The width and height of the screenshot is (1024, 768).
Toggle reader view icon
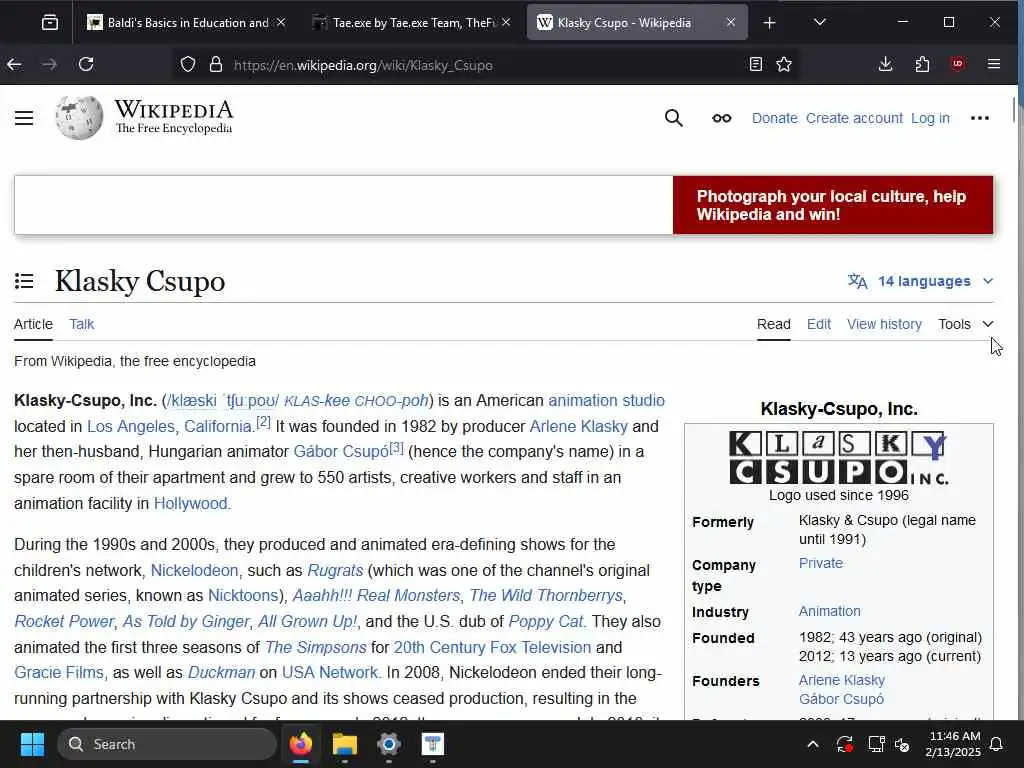(x=756, y=64)
